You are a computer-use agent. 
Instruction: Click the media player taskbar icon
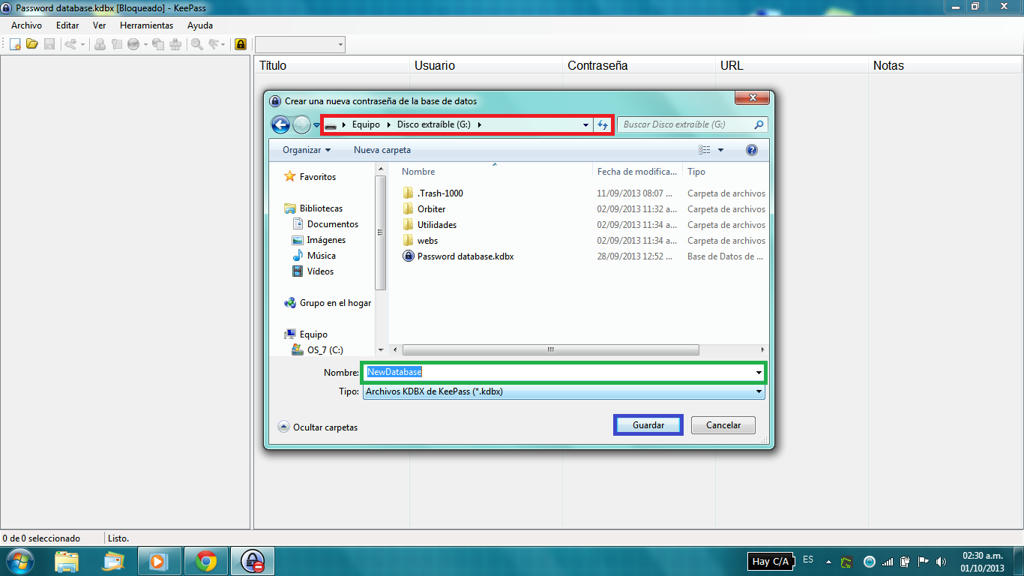pos(159,562)
